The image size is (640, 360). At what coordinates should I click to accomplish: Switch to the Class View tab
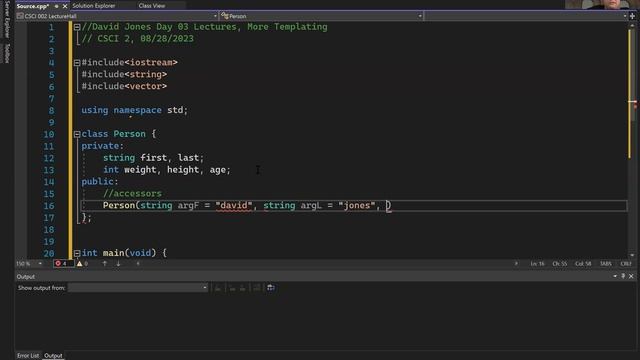click(152, 6)
